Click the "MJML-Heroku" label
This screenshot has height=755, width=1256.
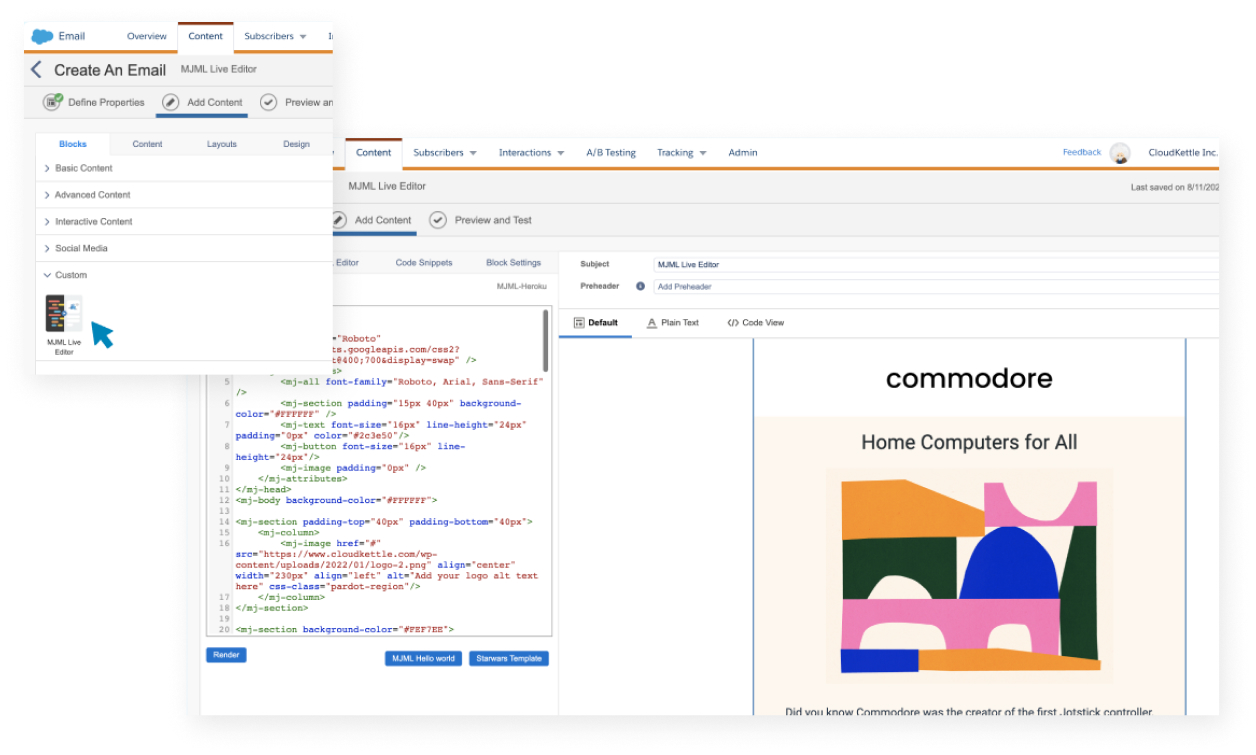coord(522,287)
